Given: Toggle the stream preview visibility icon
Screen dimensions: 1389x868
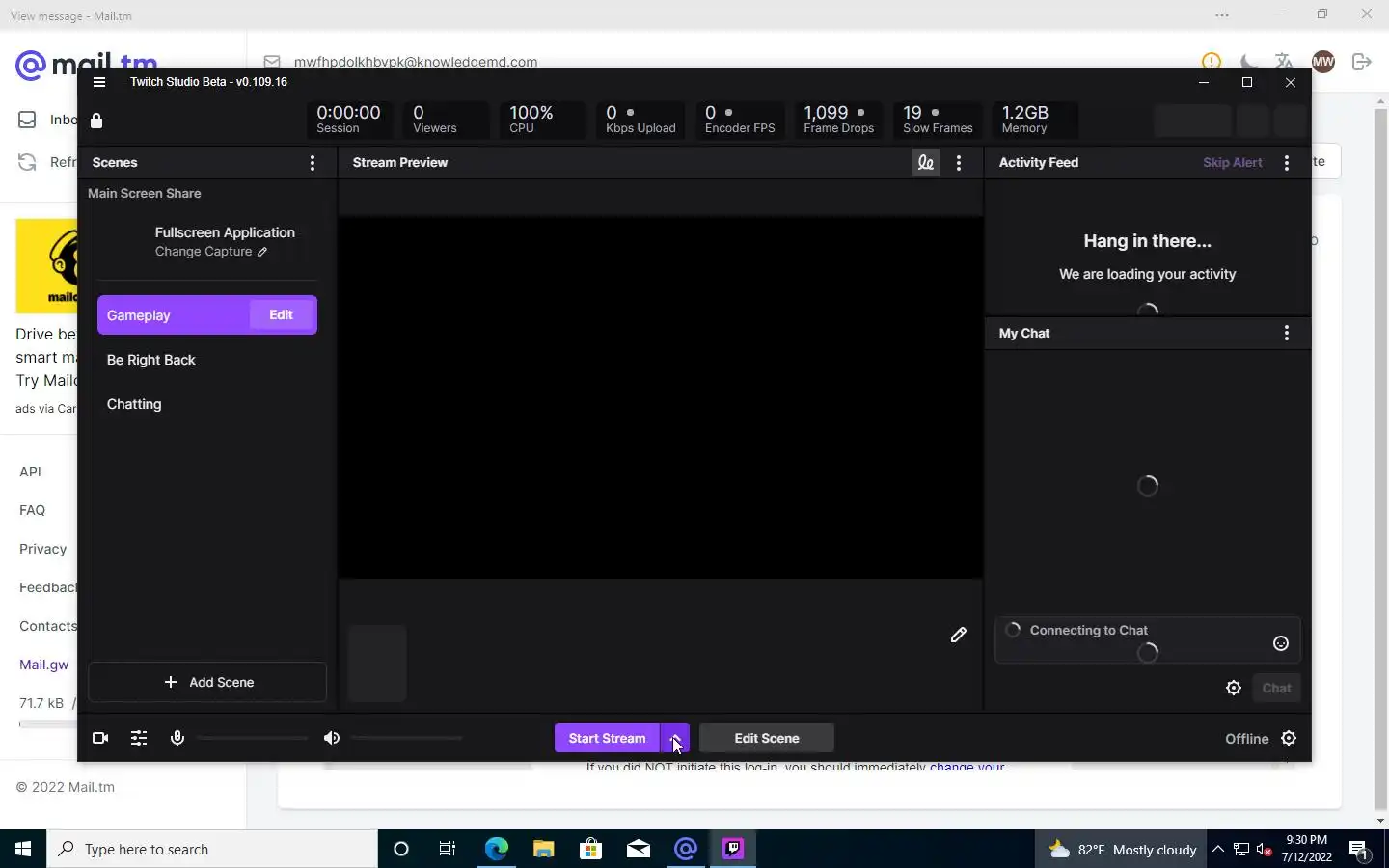Looking at the screenshot, I should coord(926,163).
